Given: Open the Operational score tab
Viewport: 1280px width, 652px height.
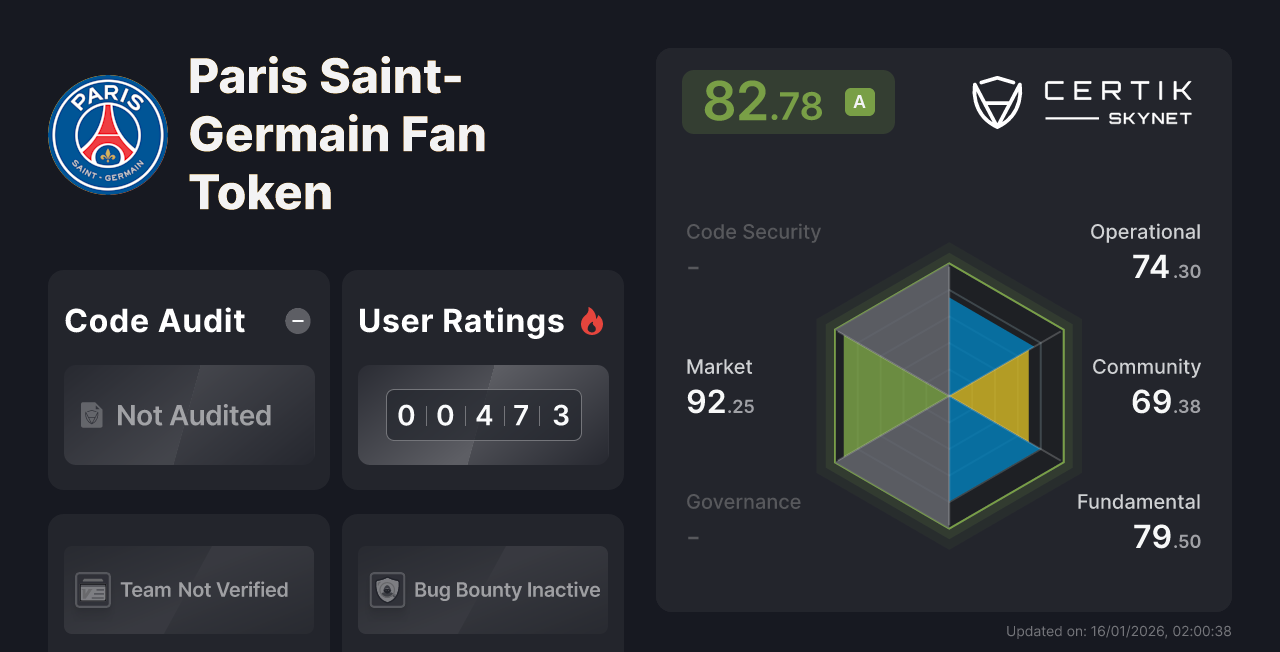Looking at the screenshot, I should [x=1145, y=231].
